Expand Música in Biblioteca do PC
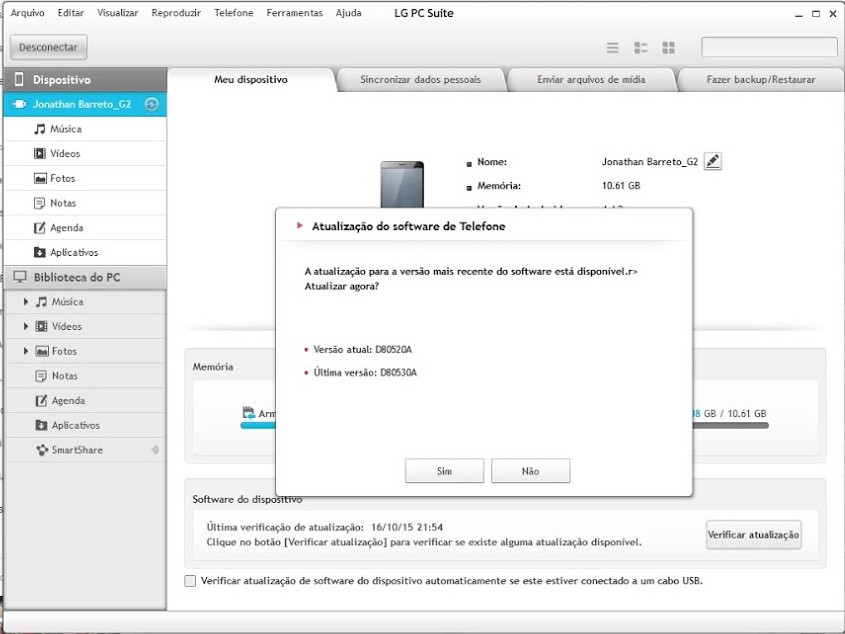 pyautogui.click(x=25, y=302)
